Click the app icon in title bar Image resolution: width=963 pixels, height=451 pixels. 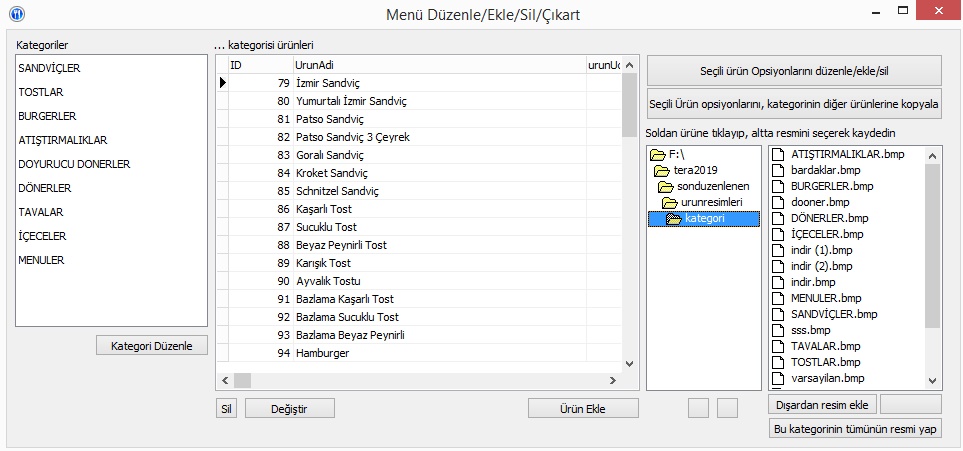point(16,14)
